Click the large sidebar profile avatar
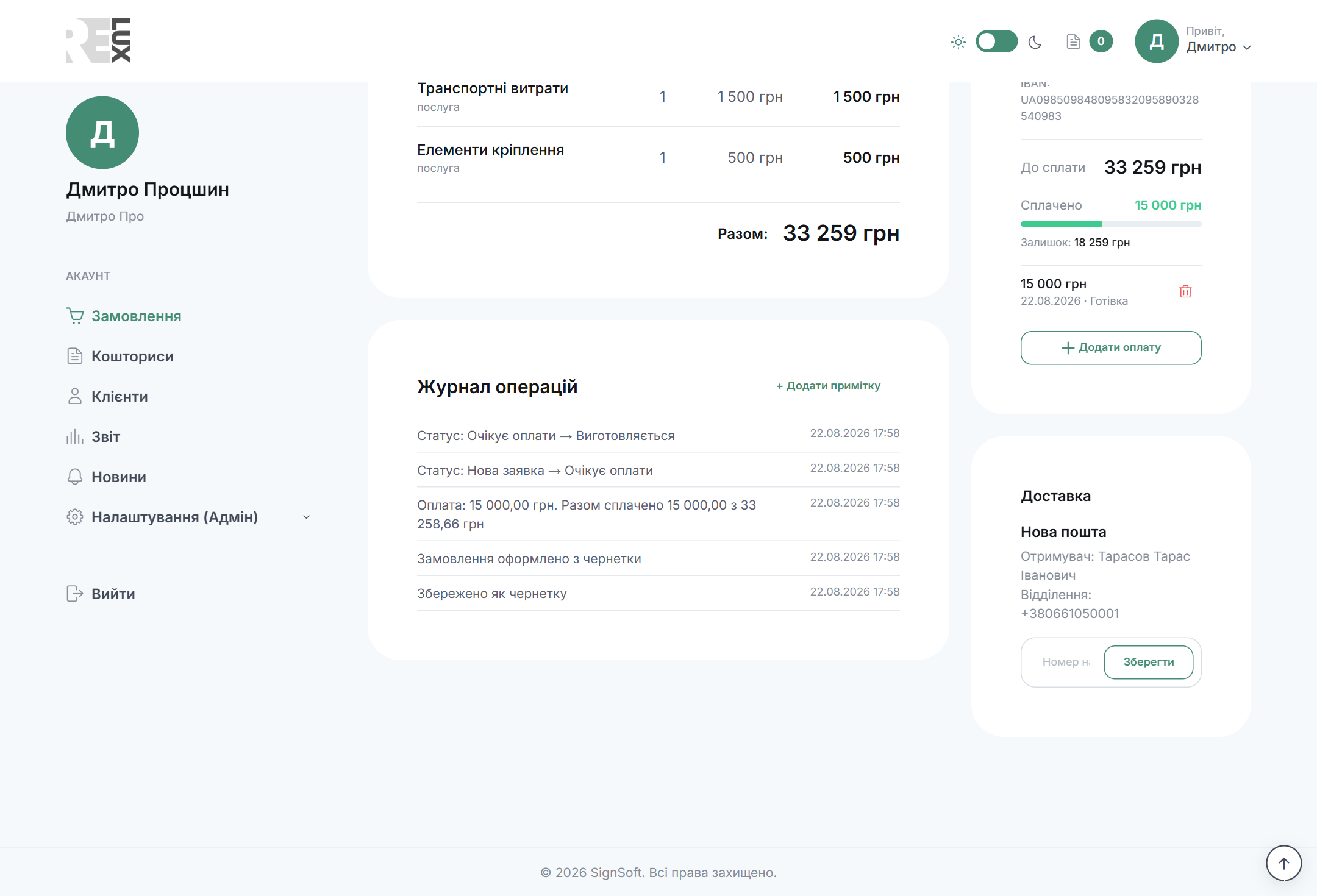The image size is (1317, 896). pyautogui.click(x=102, y=132)
